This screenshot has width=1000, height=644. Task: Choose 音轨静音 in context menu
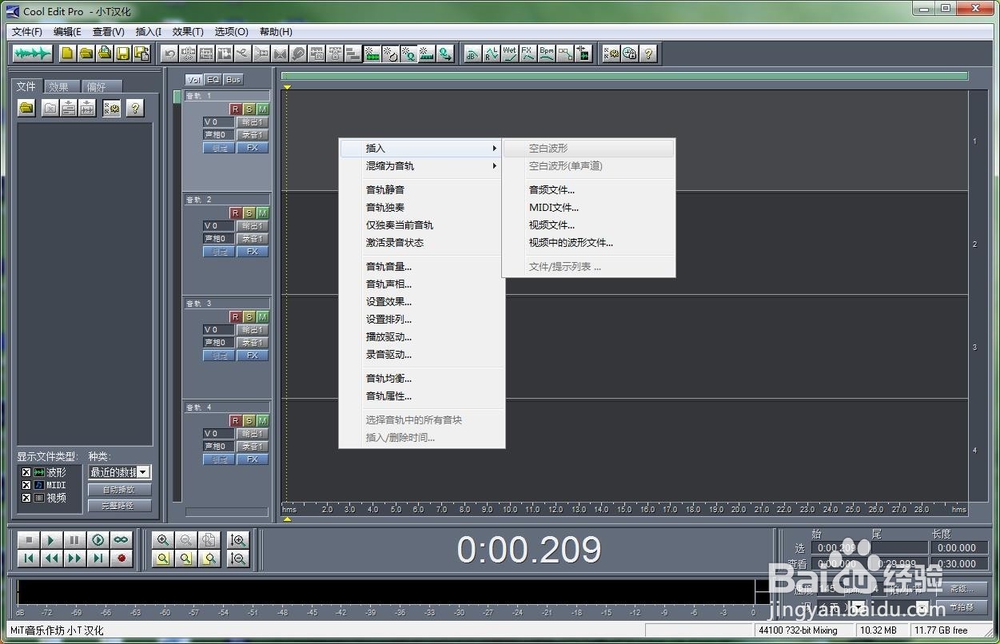point(422,189)
